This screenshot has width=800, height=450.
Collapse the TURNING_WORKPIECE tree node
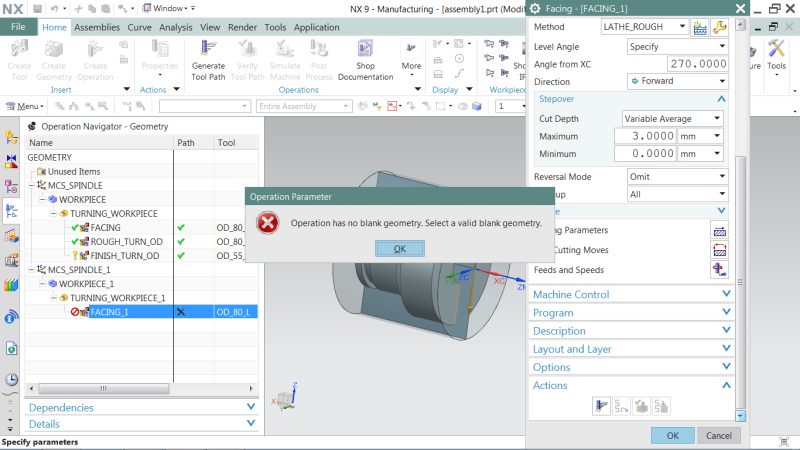(54, 214)
